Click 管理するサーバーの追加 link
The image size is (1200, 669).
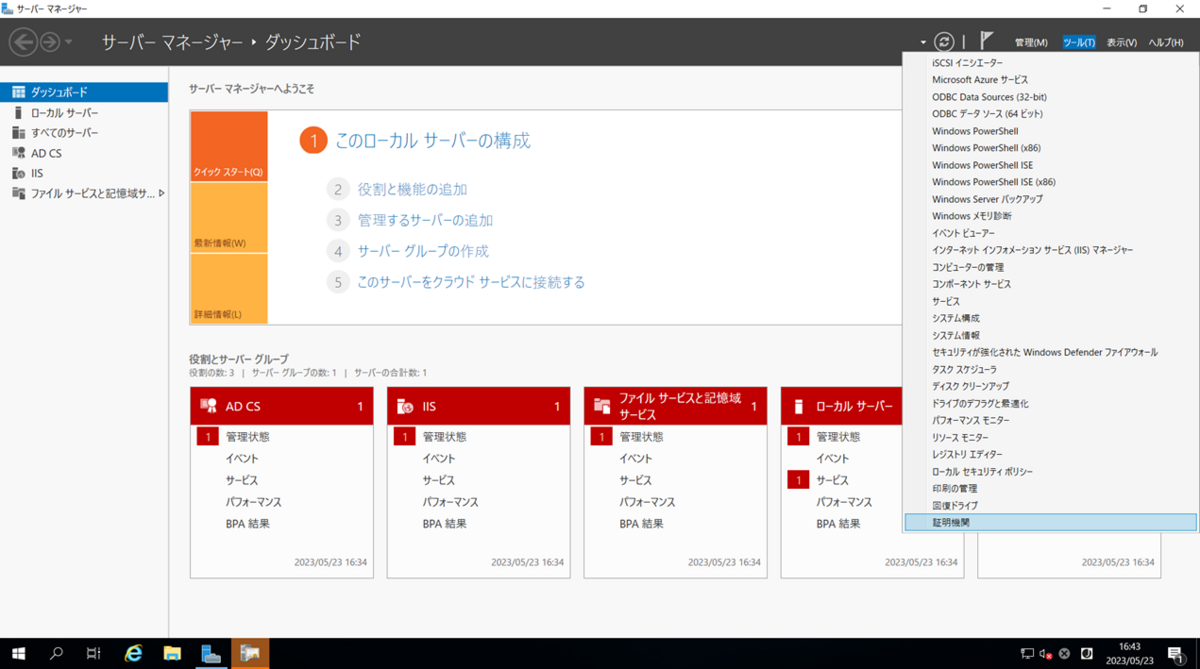(425, 220)
